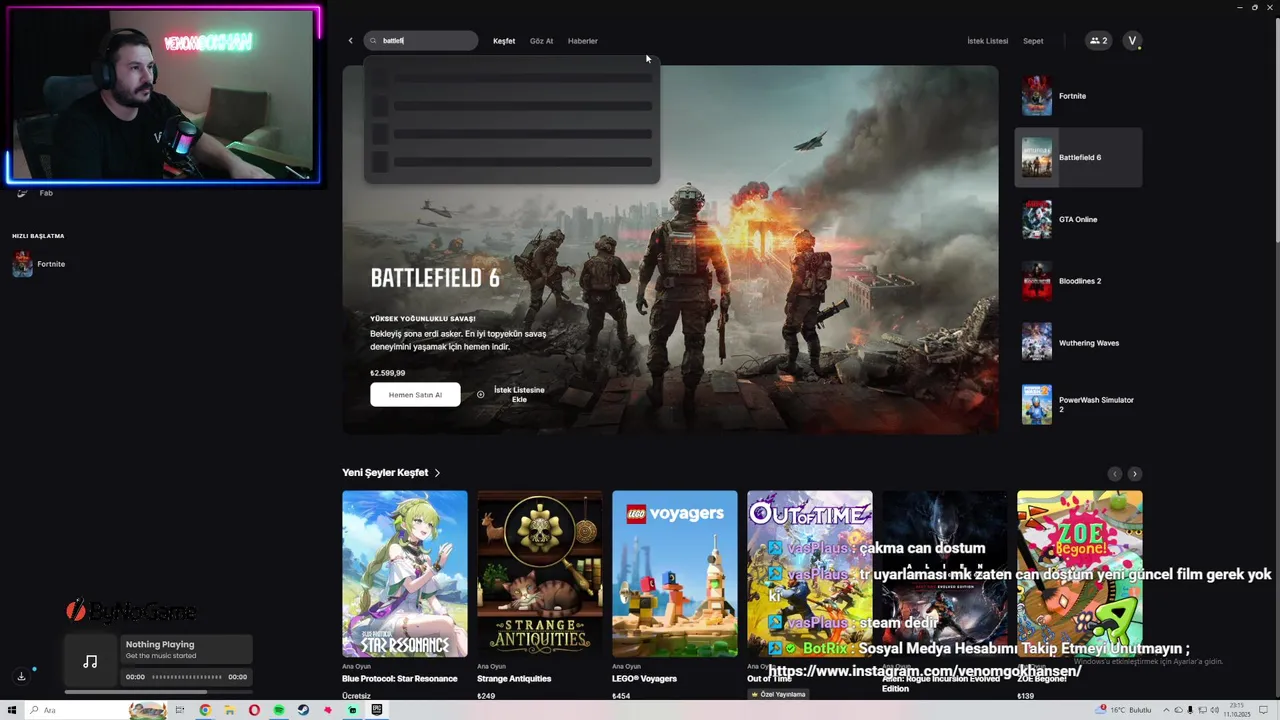Open Opera browser from the taskbar
Viewport: 1280px width, 720px height.
pyautogui.click(x=254, y=710)
